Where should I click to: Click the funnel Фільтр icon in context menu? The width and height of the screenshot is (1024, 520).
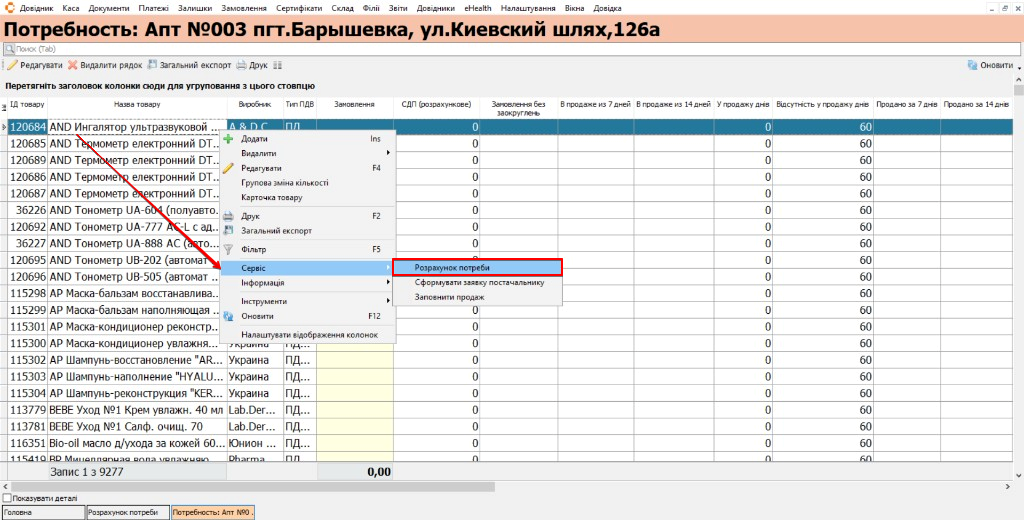coord(228,250)
